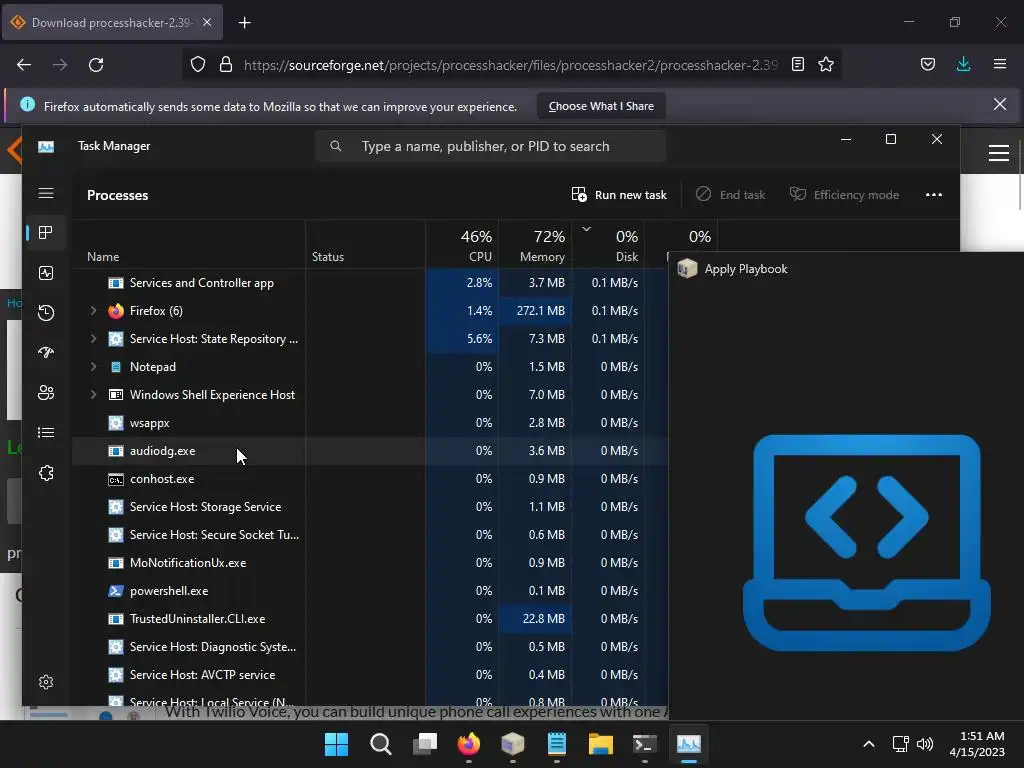This screenshot has width=1024, height=768.
Task: Open Task Manager settings gear
Action: [x=46, y=682]
